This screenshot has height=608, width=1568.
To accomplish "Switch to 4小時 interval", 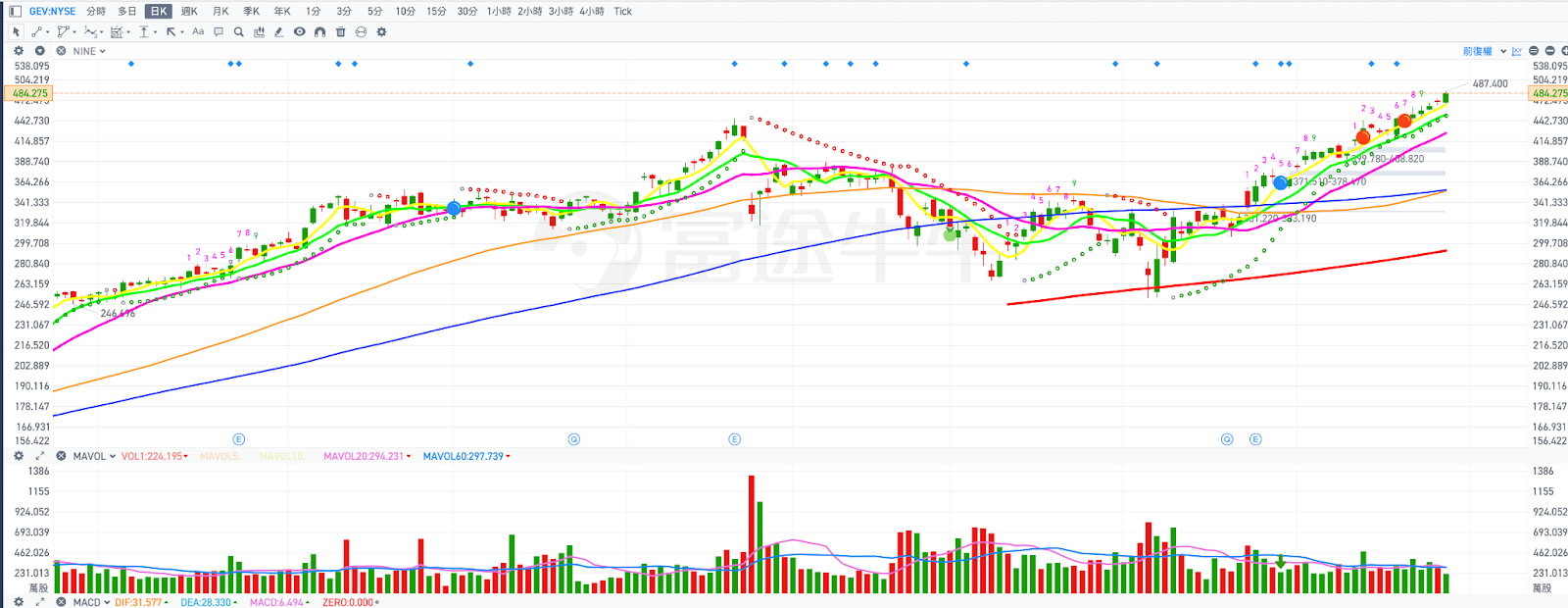I will pyautogui.click(x=592, y=12).
